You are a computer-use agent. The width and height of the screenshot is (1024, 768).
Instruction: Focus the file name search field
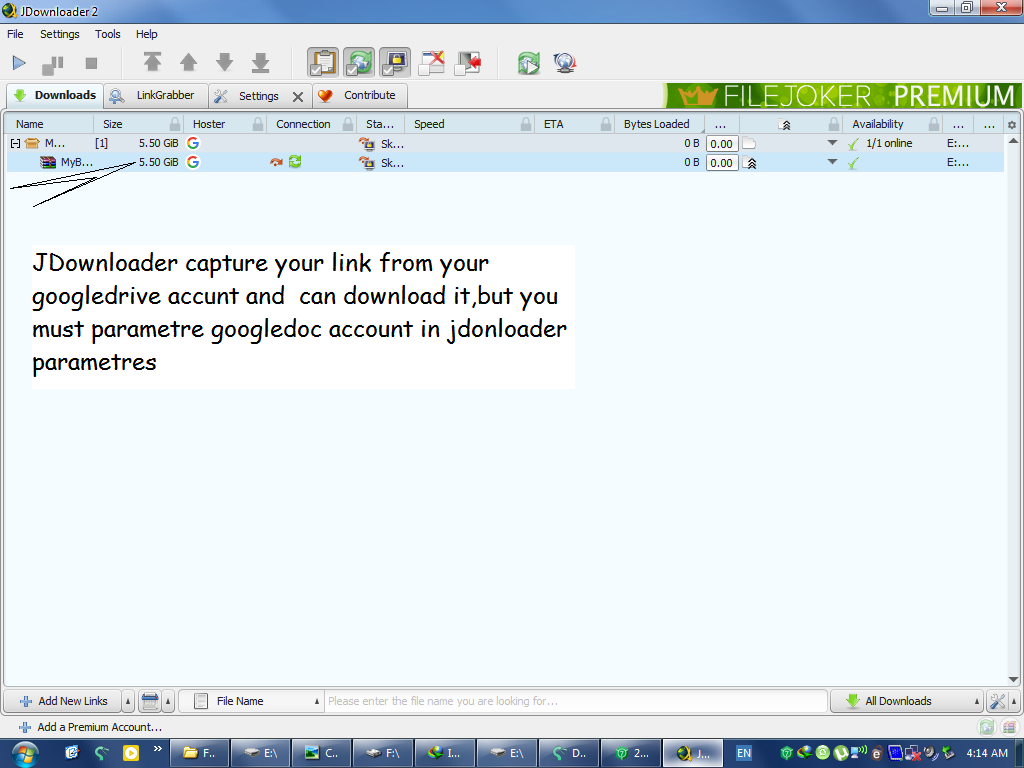[576, 701]
